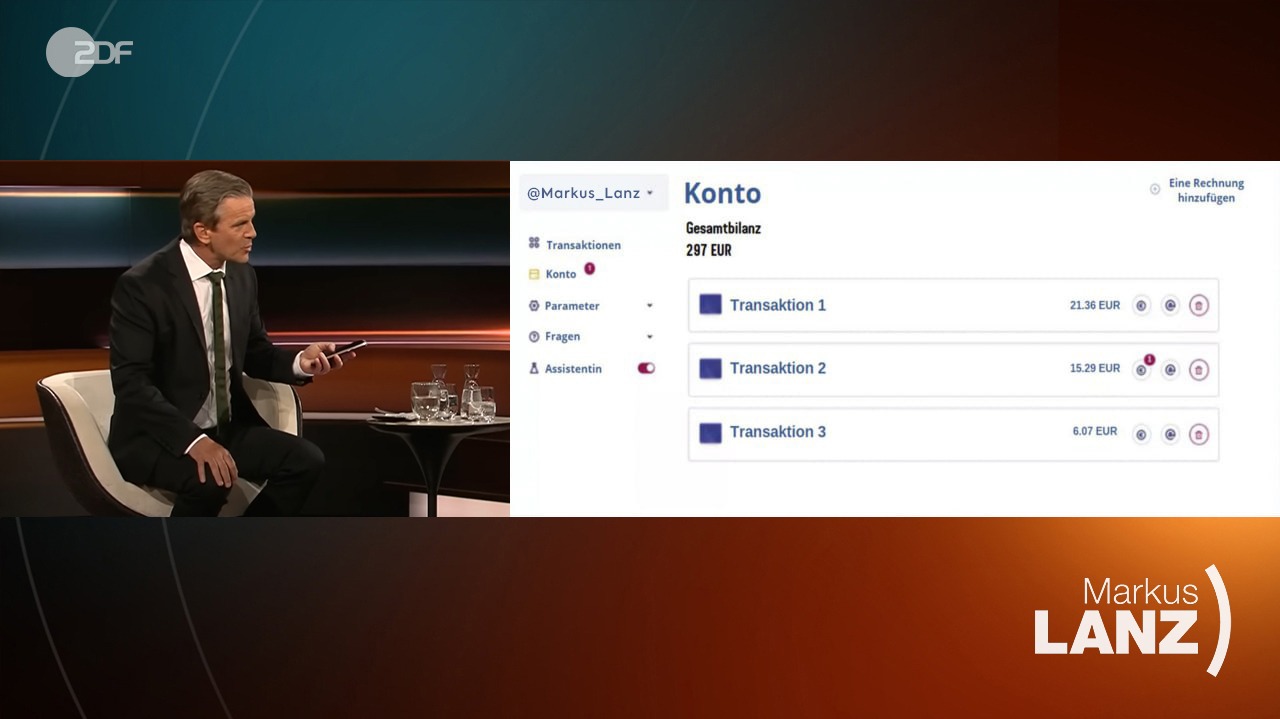
Task: Remove Transaktion 3 using the trash icon
Action: pyautogui.click(x=1198, y=434)
